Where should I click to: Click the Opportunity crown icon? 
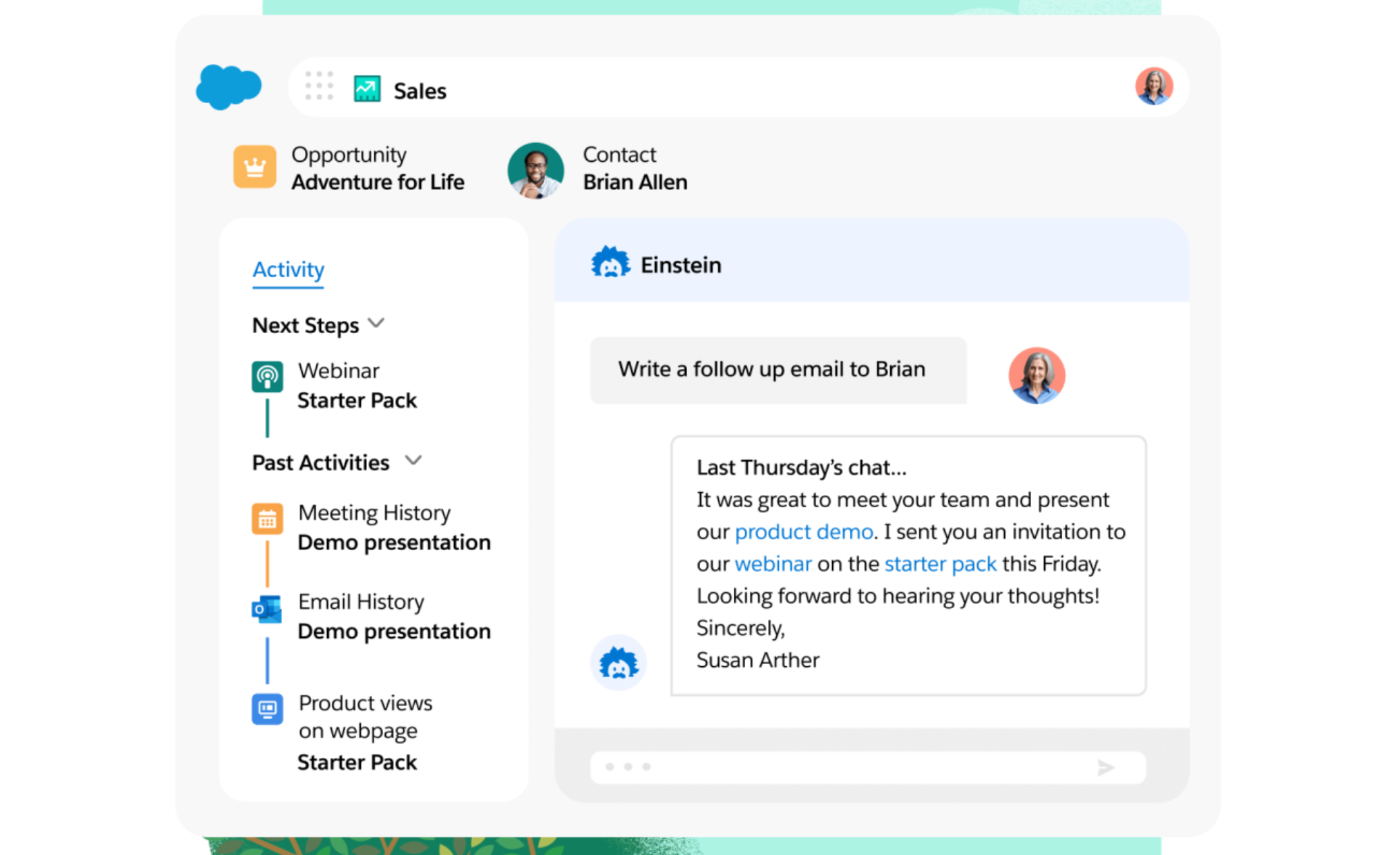tap(254, 167)
